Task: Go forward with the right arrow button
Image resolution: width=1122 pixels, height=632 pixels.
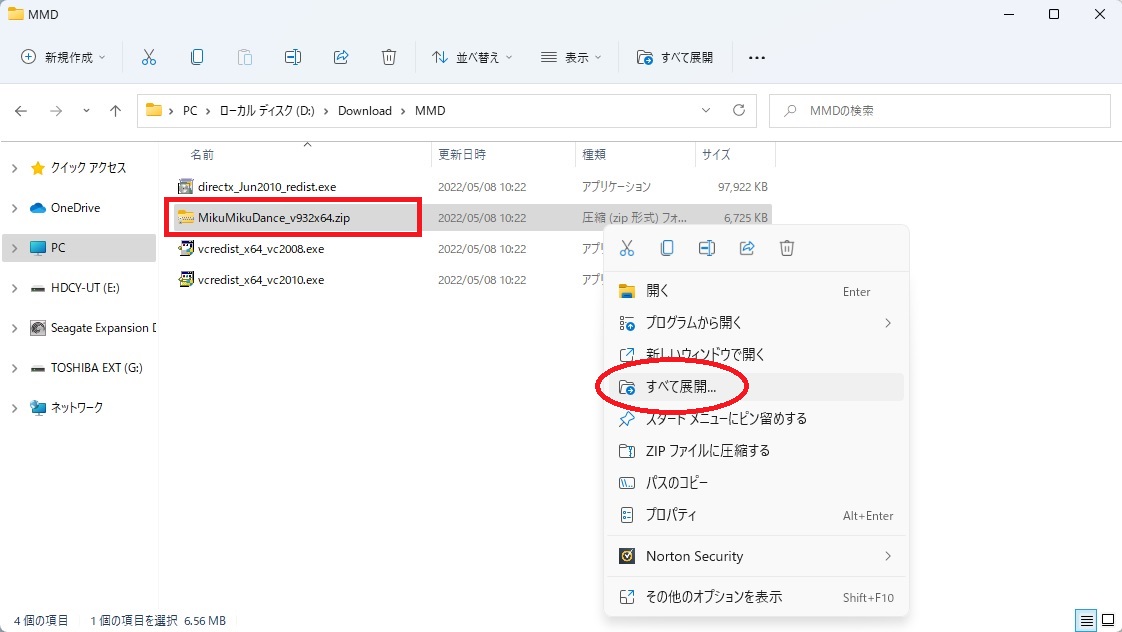Action: pos(56,111)
